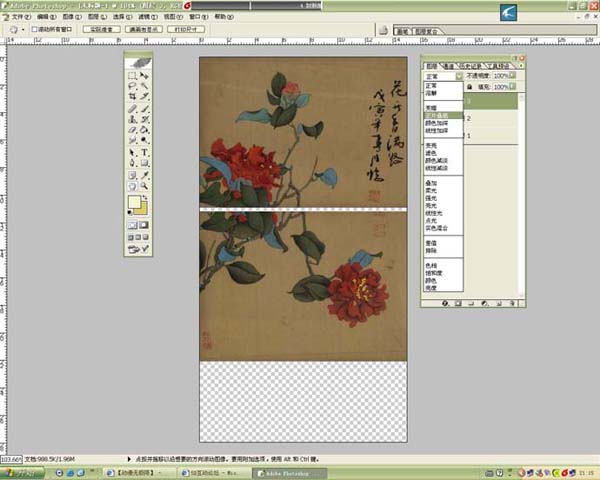Choose 溶解 blend mode

[443, 93]
